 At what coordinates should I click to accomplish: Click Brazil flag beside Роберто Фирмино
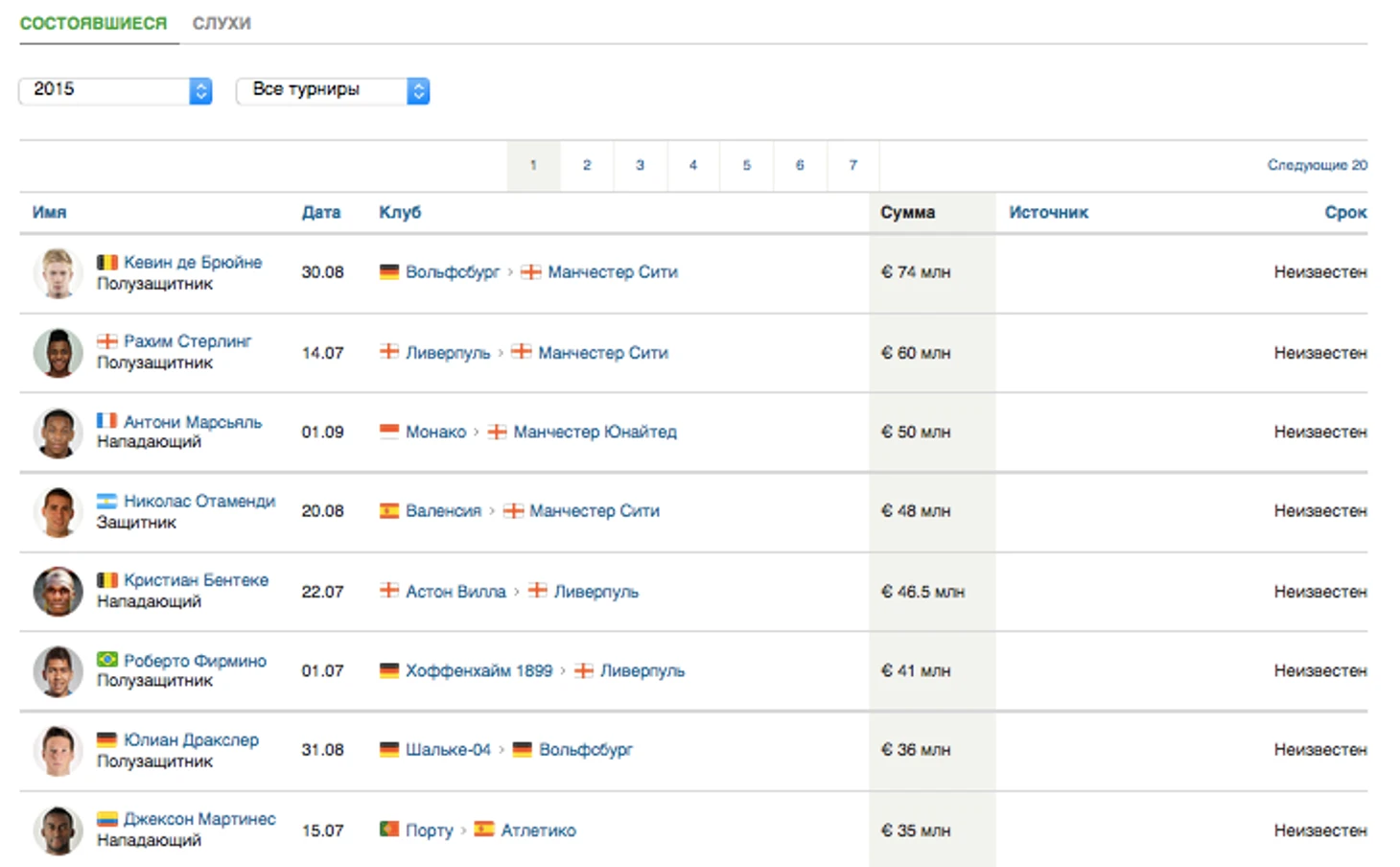click(106, 660)
